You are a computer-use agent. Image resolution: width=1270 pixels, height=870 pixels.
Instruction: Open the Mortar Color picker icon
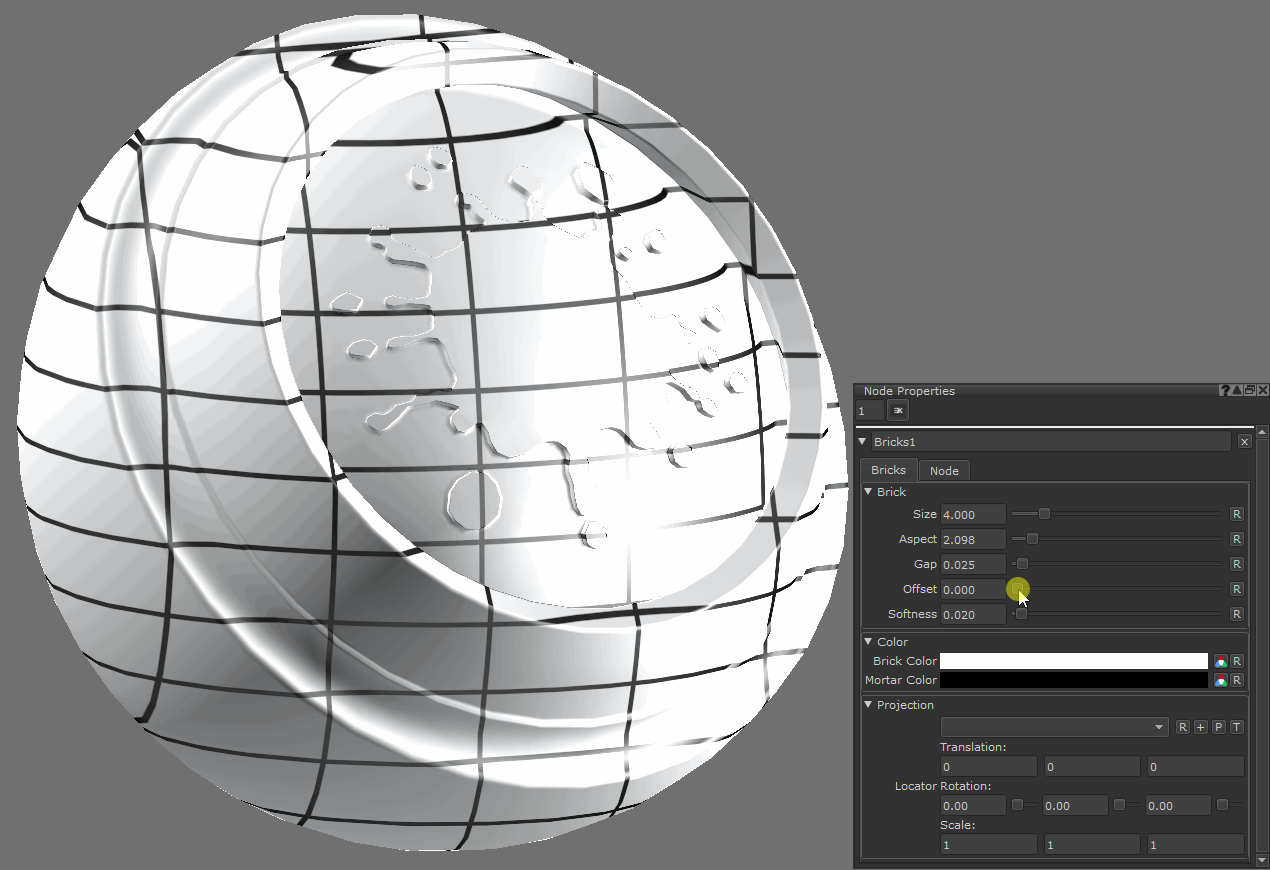point(1220,680)
